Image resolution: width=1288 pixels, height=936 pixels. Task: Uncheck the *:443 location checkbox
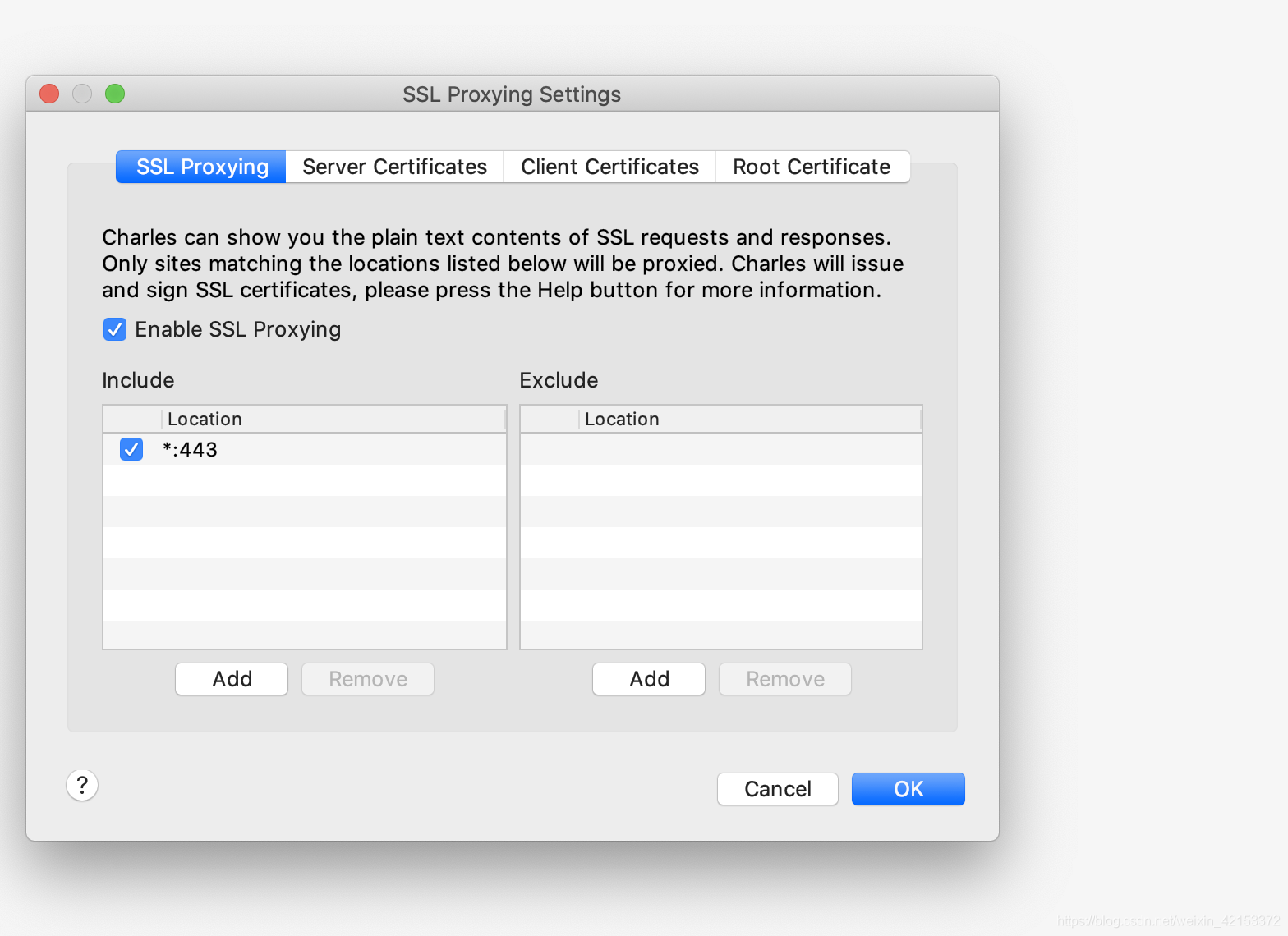tap(131, 449)
